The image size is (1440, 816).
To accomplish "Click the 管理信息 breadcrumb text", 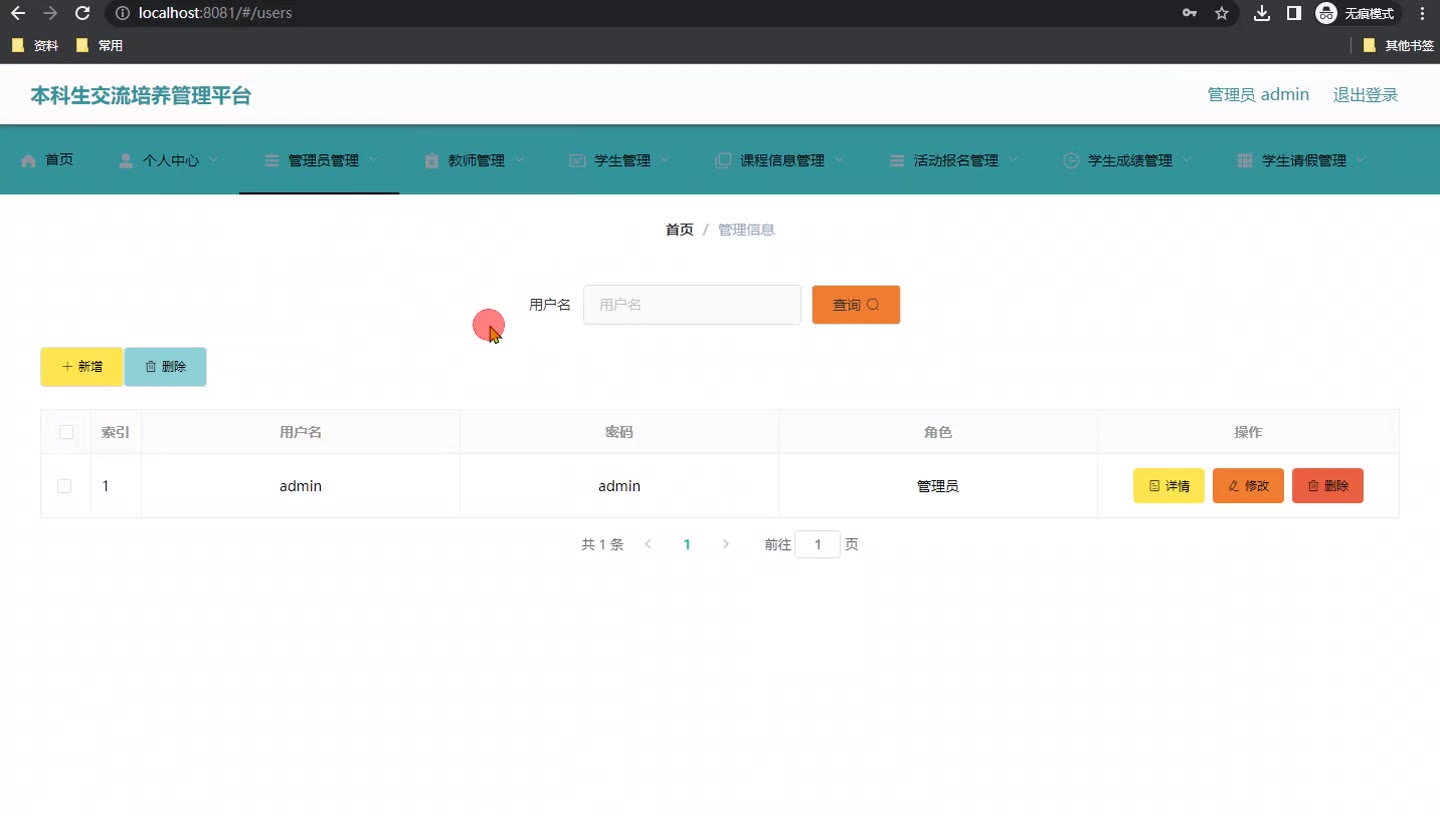I will [x=746, y=230].
